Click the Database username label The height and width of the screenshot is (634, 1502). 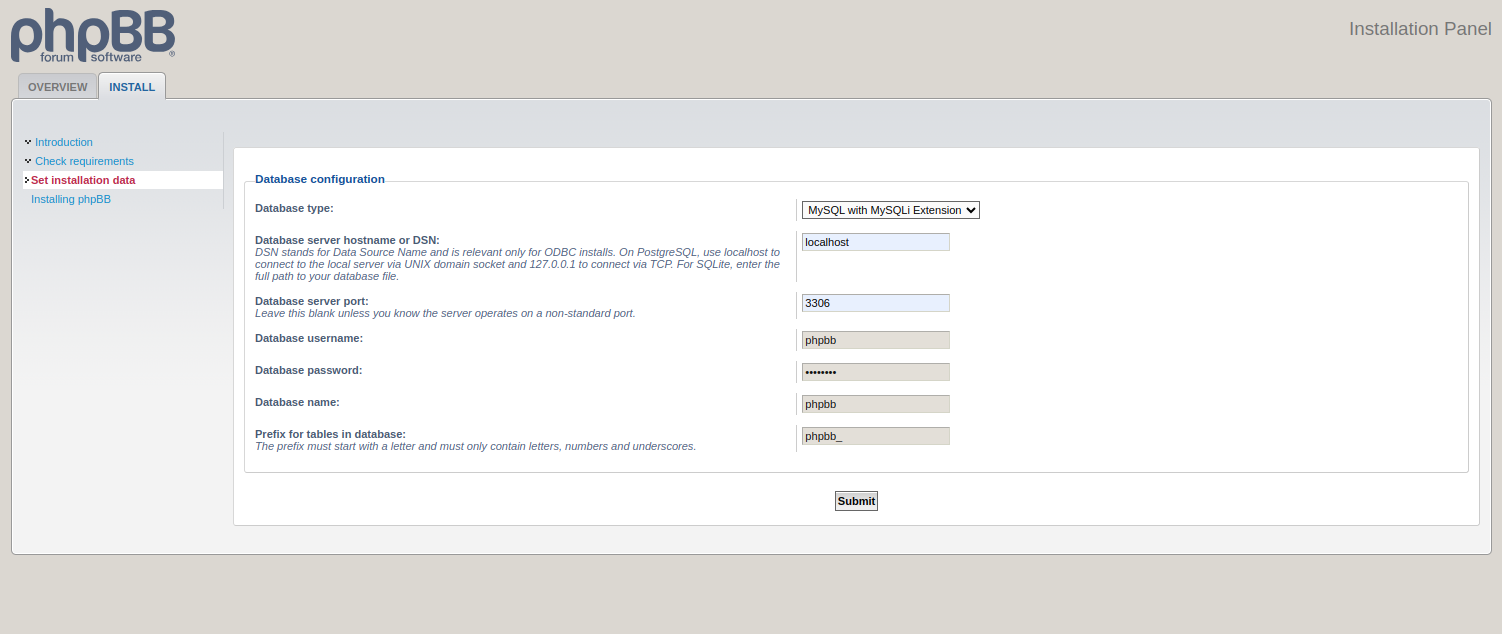tap(308, 338)
